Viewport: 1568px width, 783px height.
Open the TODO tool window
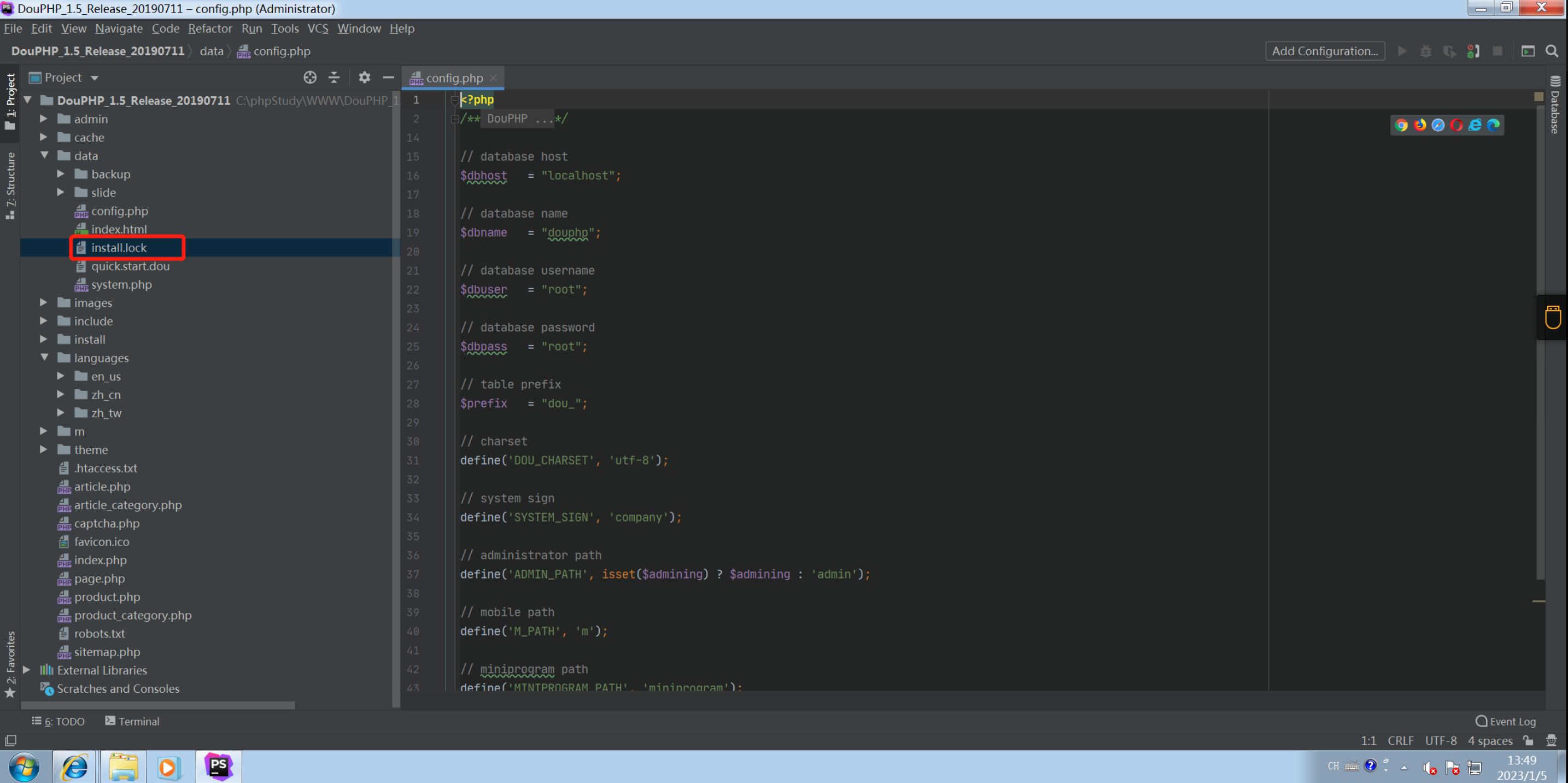(58, 721)
